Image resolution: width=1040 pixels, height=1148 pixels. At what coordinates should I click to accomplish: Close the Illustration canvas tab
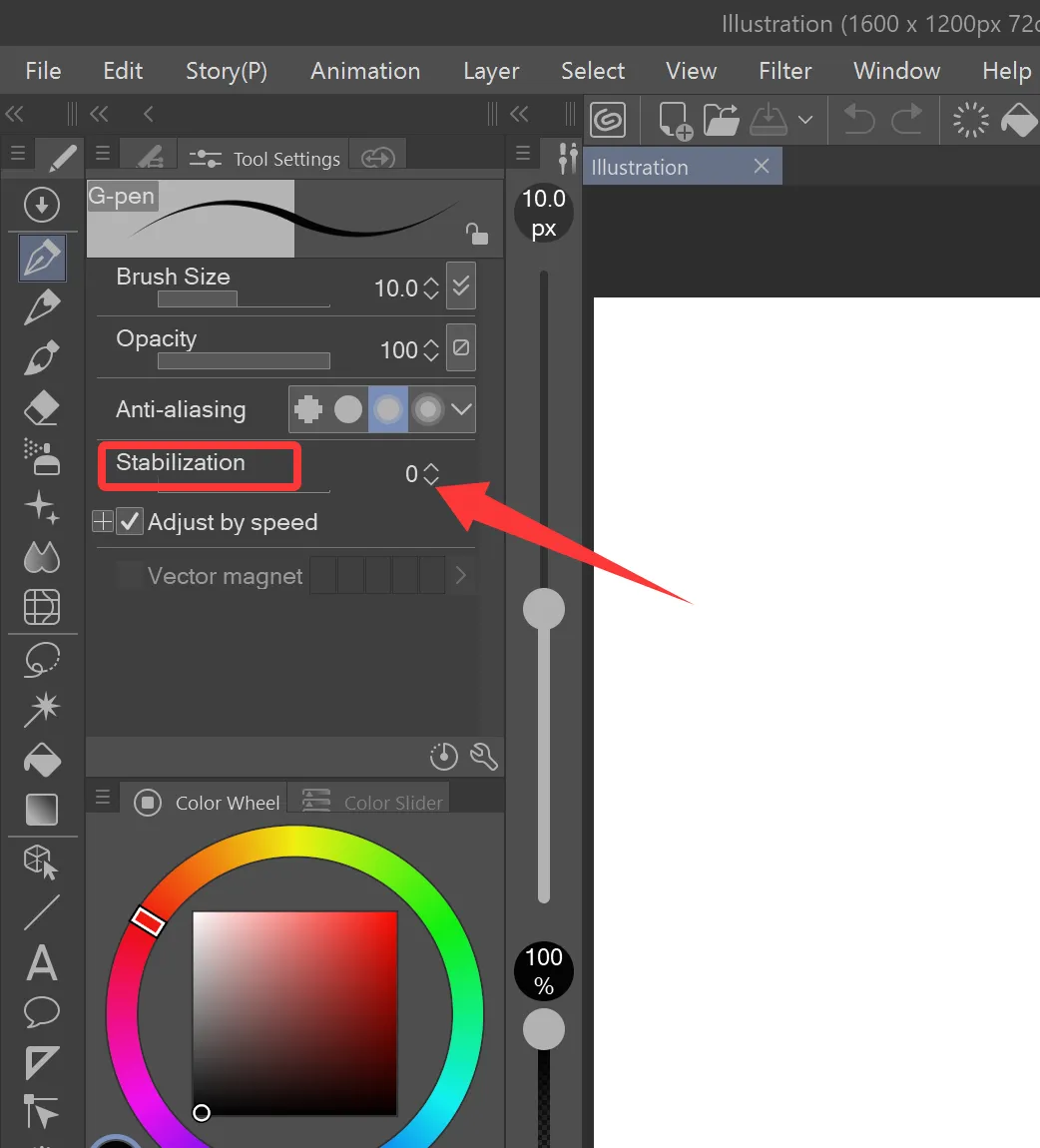point(762,166)
